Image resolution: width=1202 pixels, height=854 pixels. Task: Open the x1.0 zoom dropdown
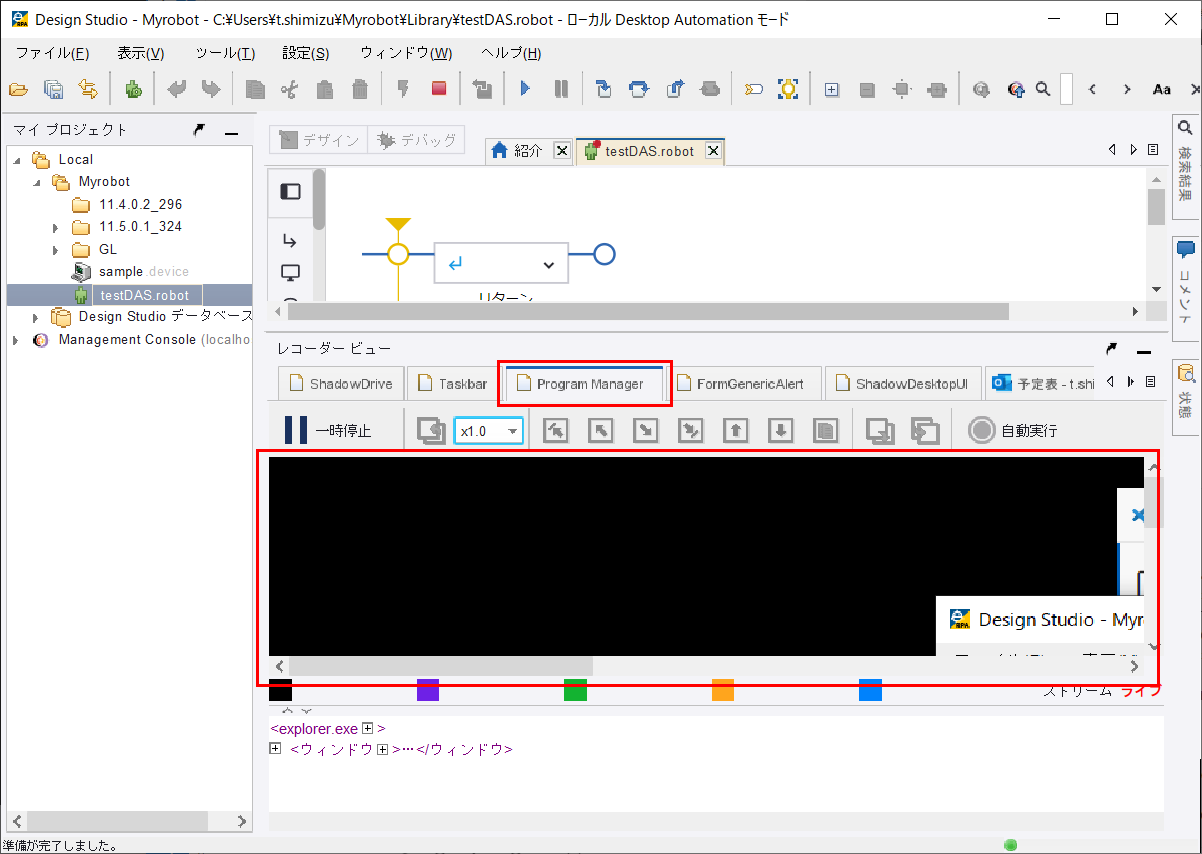click(489, 431)
